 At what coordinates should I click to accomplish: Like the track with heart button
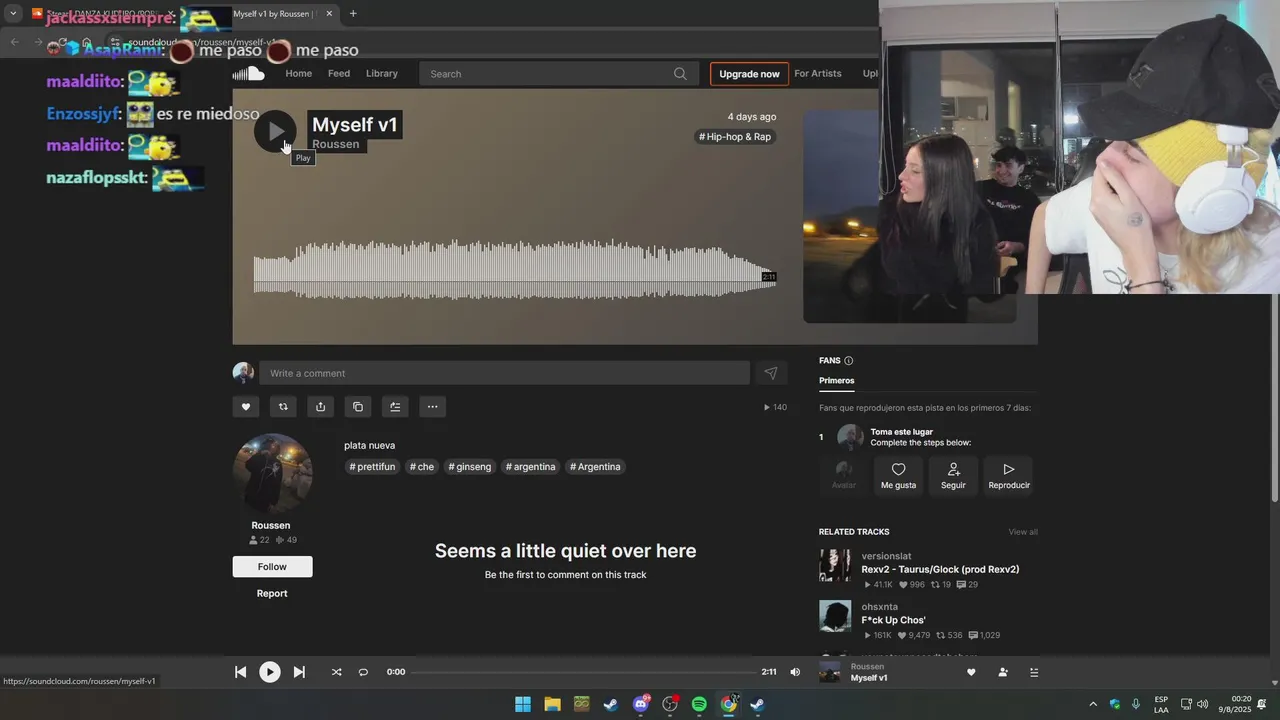coord(246,406)
